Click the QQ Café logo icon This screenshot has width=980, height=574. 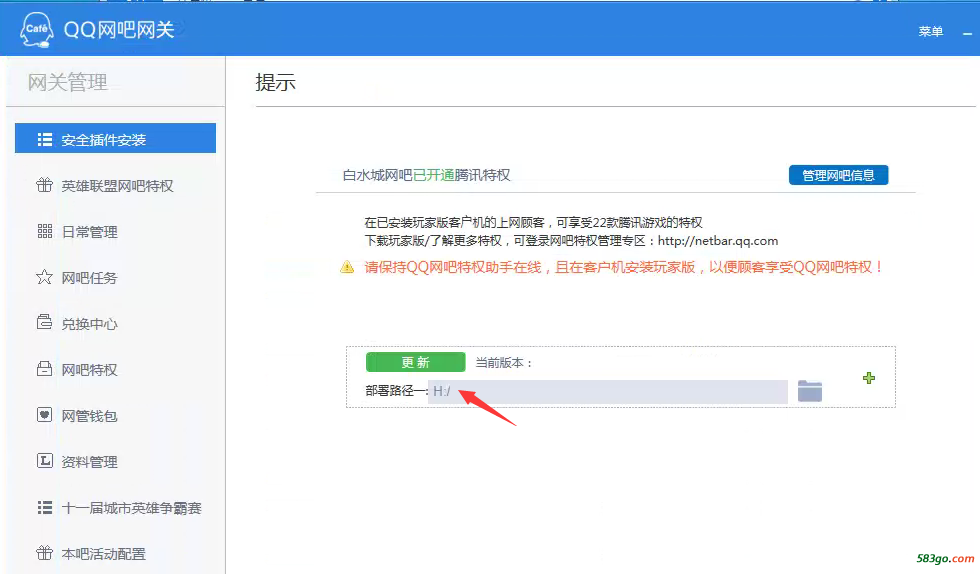click(x=36, y=29)
